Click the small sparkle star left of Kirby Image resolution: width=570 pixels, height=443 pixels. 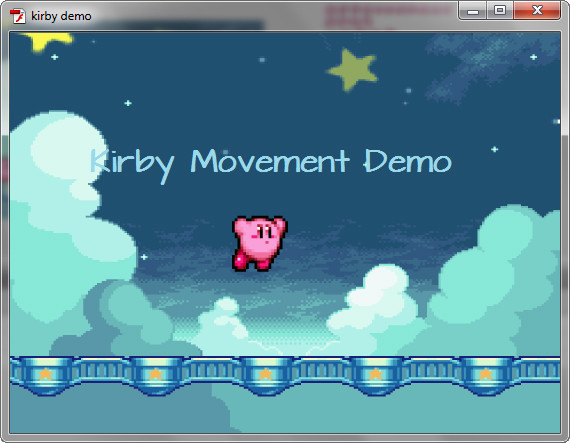[144, 257]
